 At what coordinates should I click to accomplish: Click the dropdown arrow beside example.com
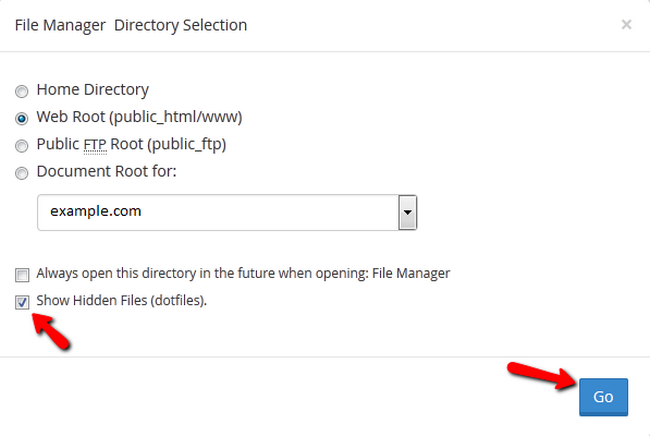(x=407, y=212)
